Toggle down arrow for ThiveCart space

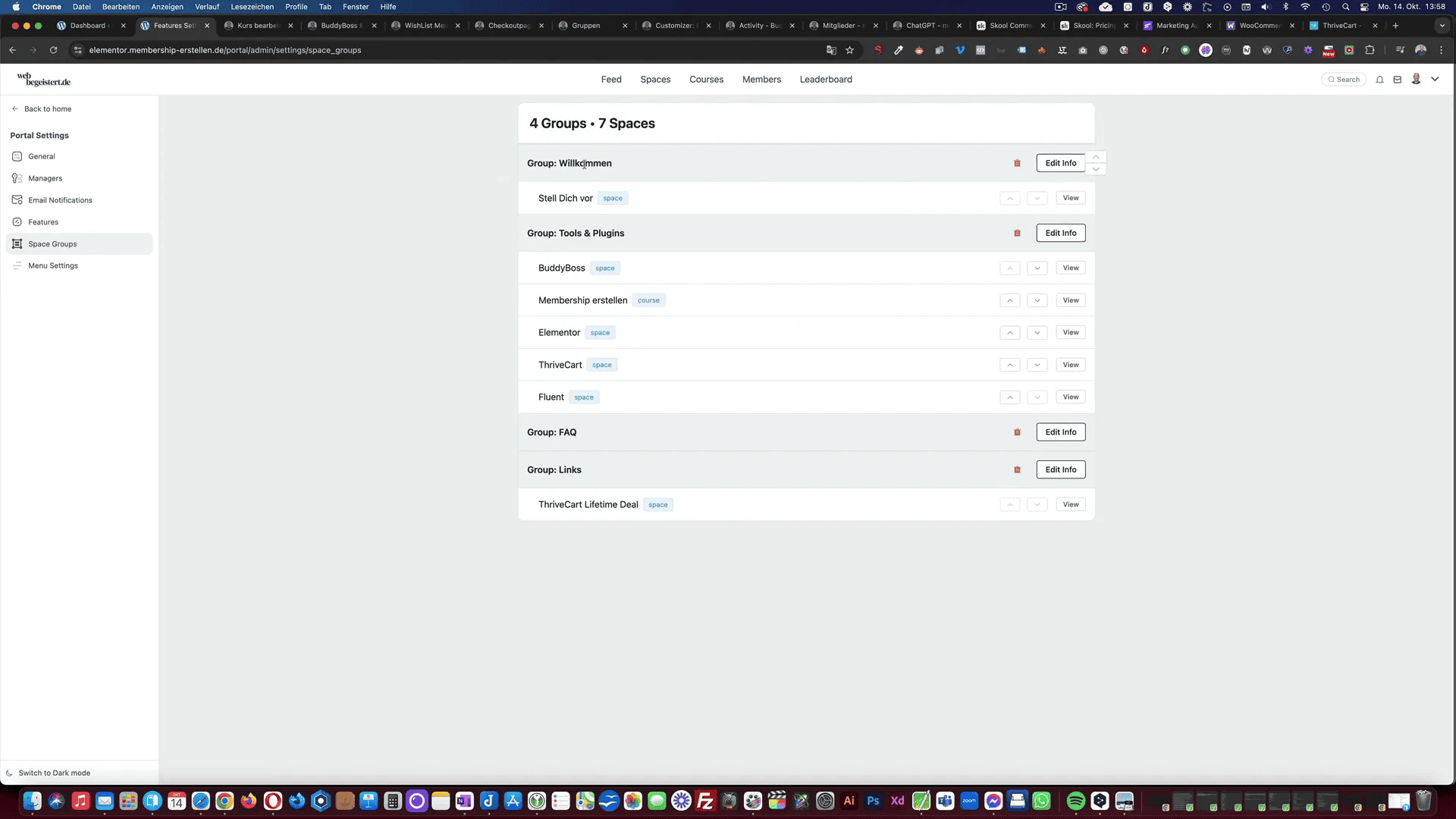point(1037,364)
